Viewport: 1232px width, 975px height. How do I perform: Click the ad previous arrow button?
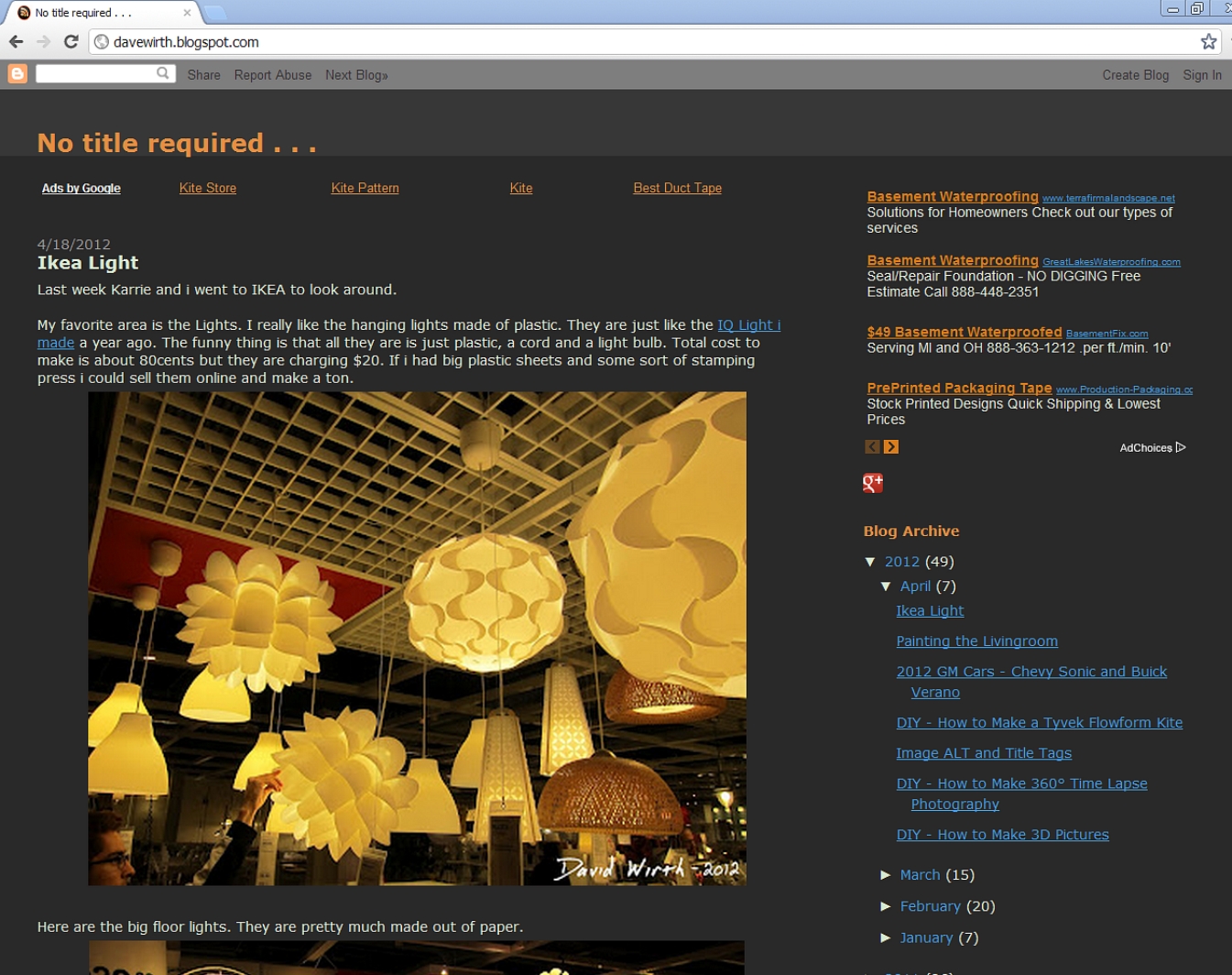click(x=872, y=446)
